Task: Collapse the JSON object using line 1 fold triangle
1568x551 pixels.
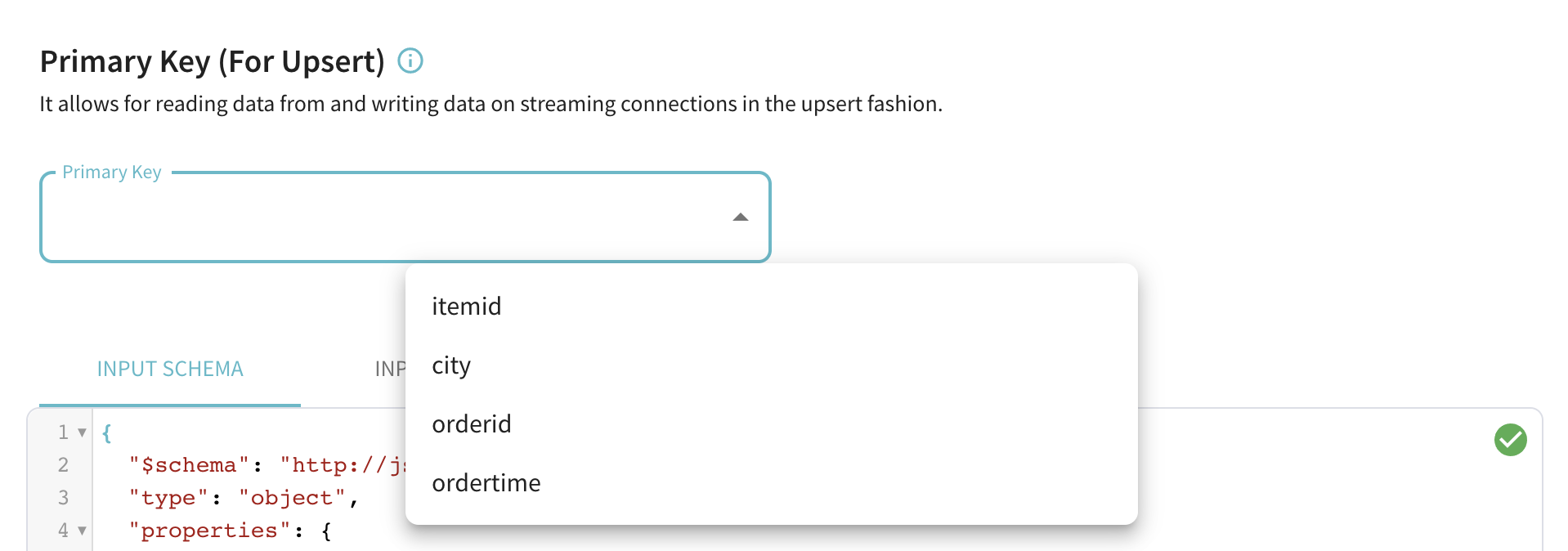Action: (81, 432)
